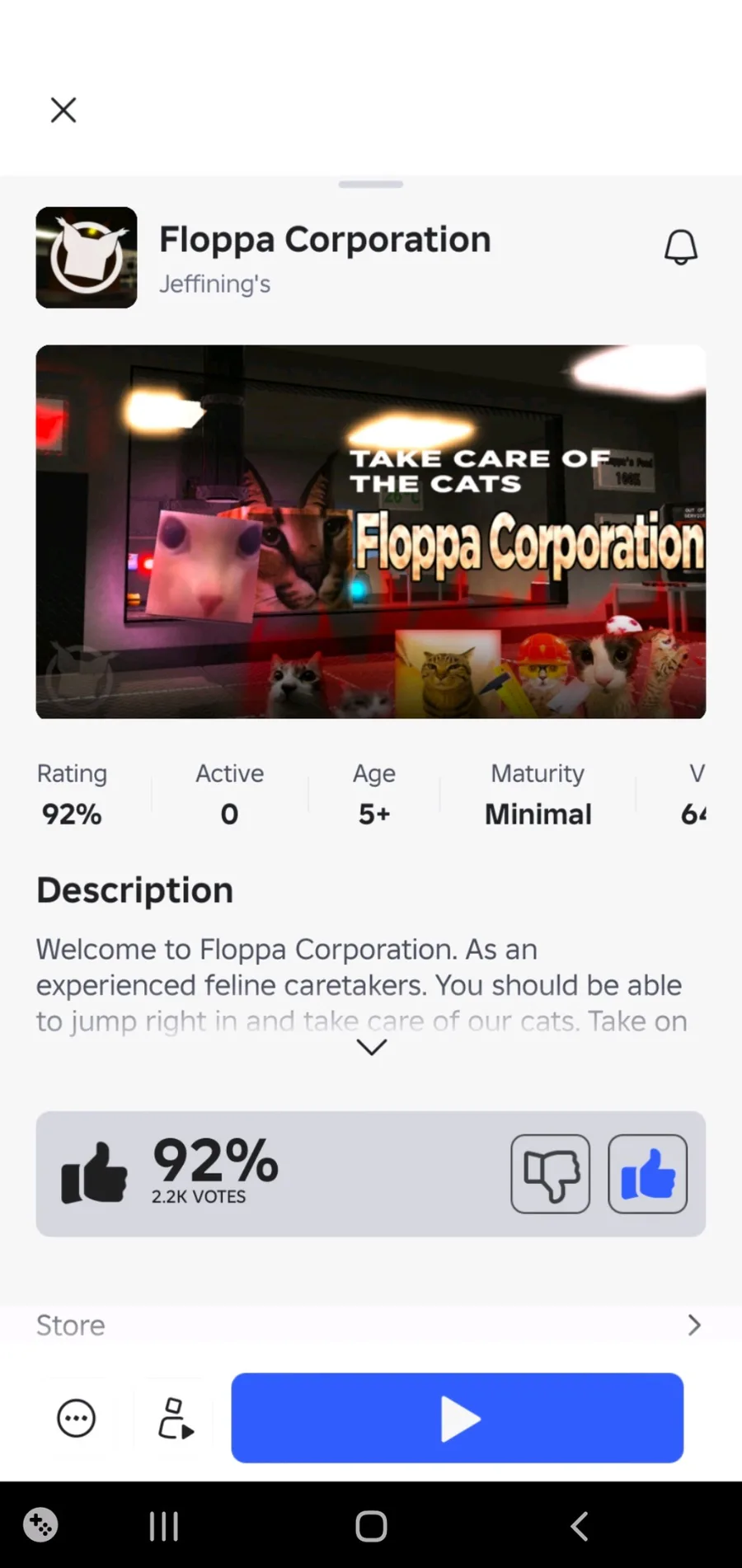View the Floppa Corporation banner image
The height and width of the screenshot is (1568, 742).
[x=371, y=532]
